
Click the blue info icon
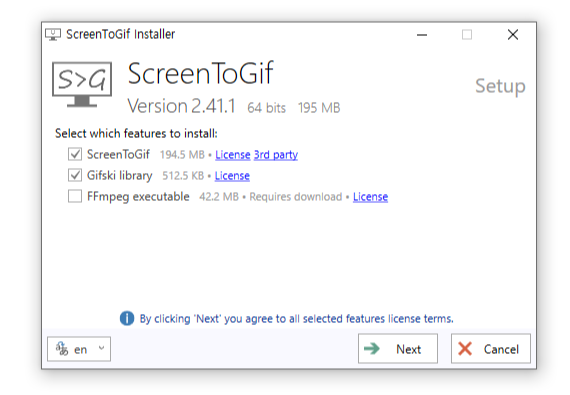tap(127, 319)
